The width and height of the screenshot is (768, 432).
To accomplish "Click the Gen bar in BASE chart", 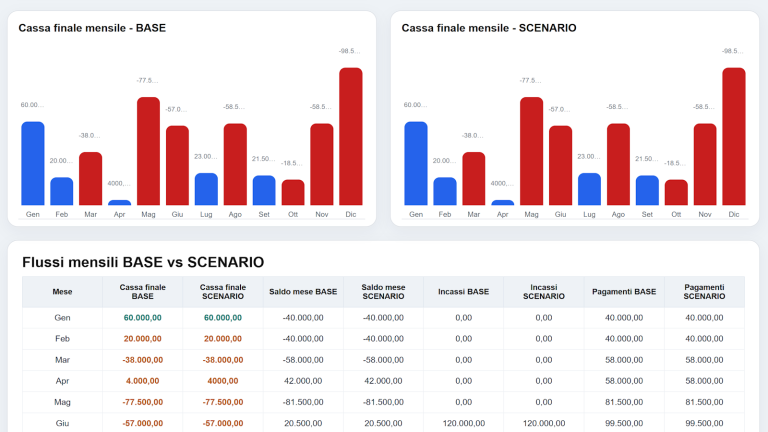I will (x=33, y=163).
